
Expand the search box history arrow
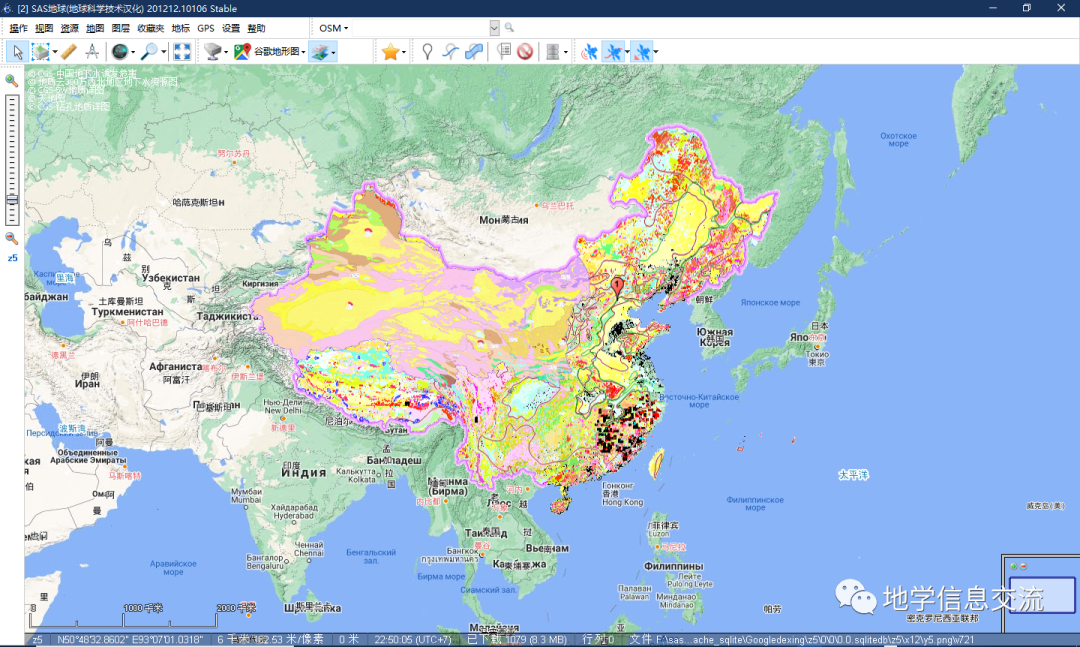pos(494,28)
